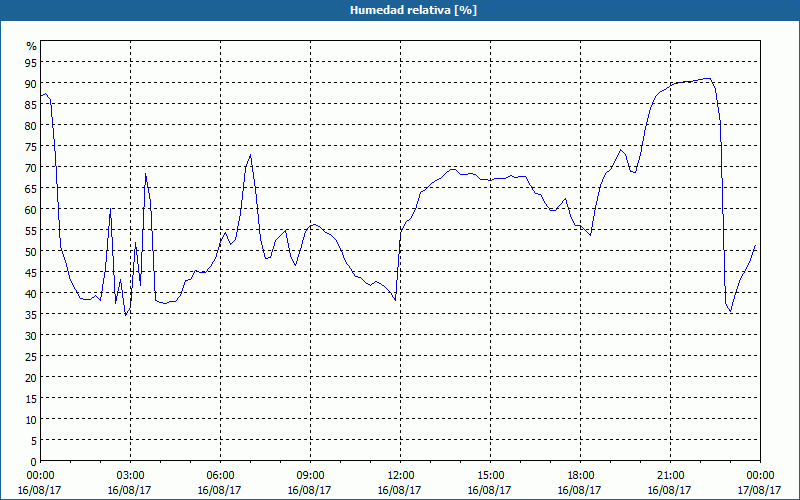Click the humidity minimum just before 12:00
Image resolution: width=800 pixels, height=500 pixels.
[395, 300]
